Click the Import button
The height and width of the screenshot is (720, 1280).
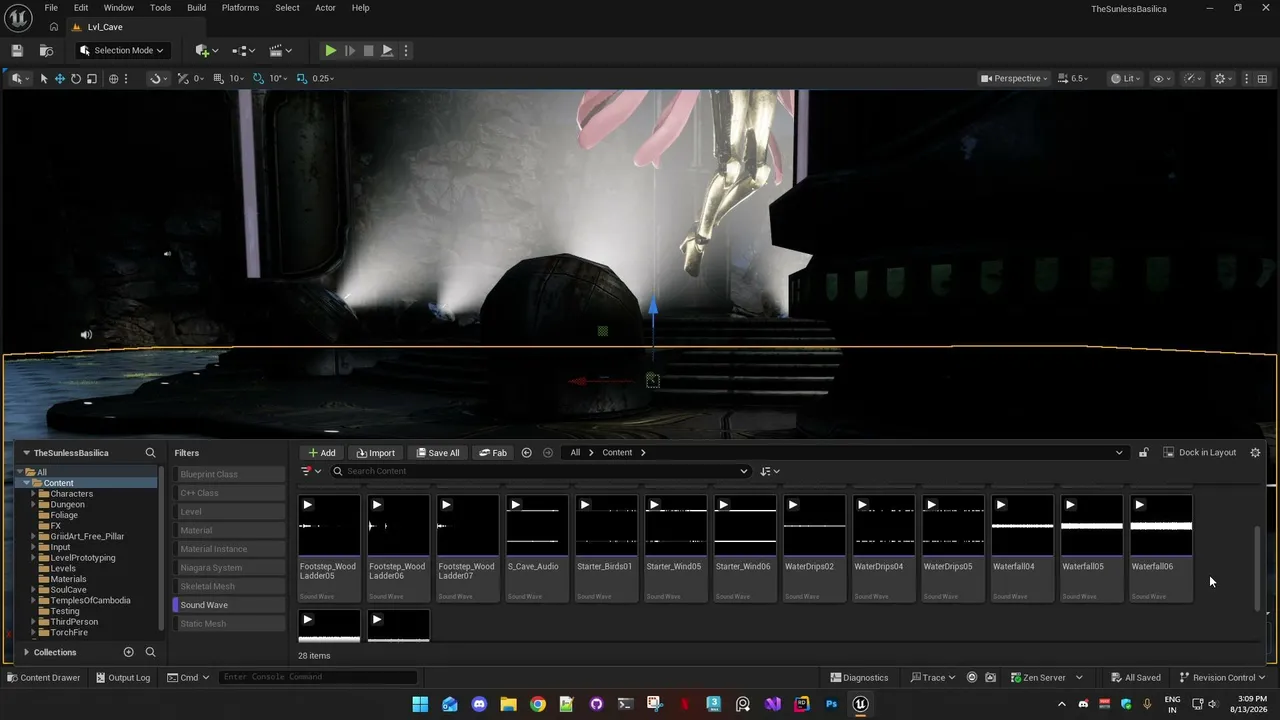coord(376,453)
